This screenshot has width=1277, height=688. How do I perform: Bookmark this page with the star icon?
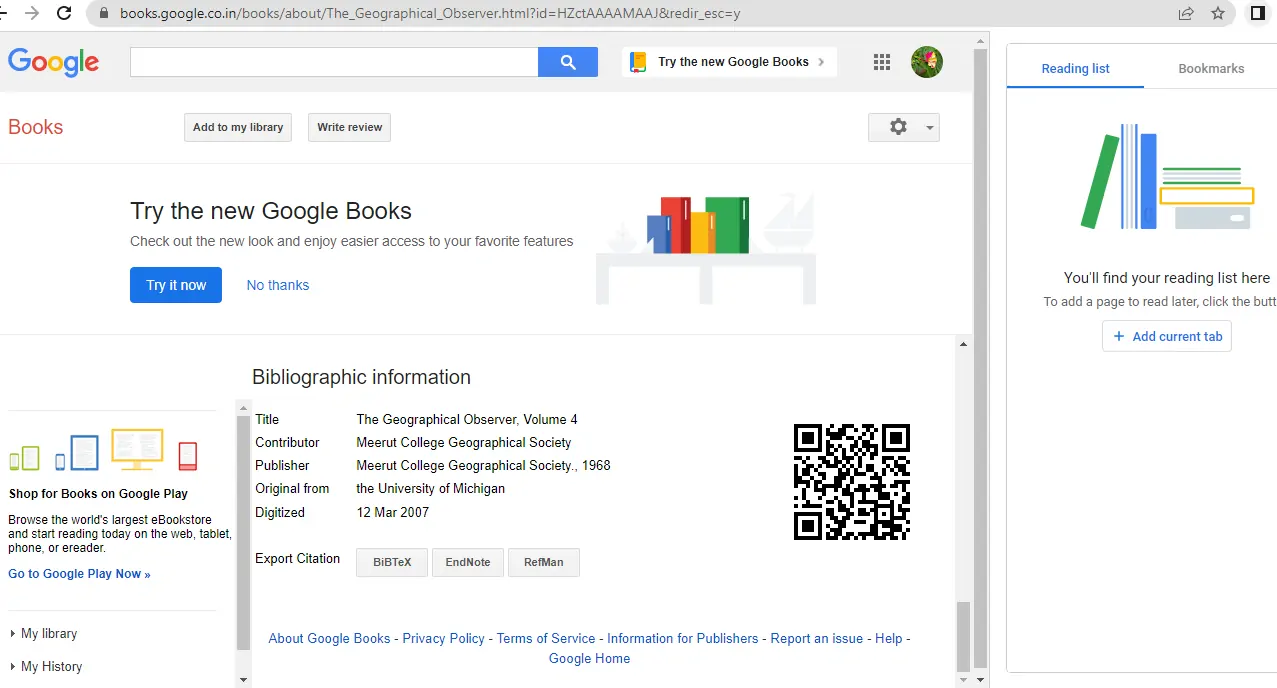[x=1218, y=14]
